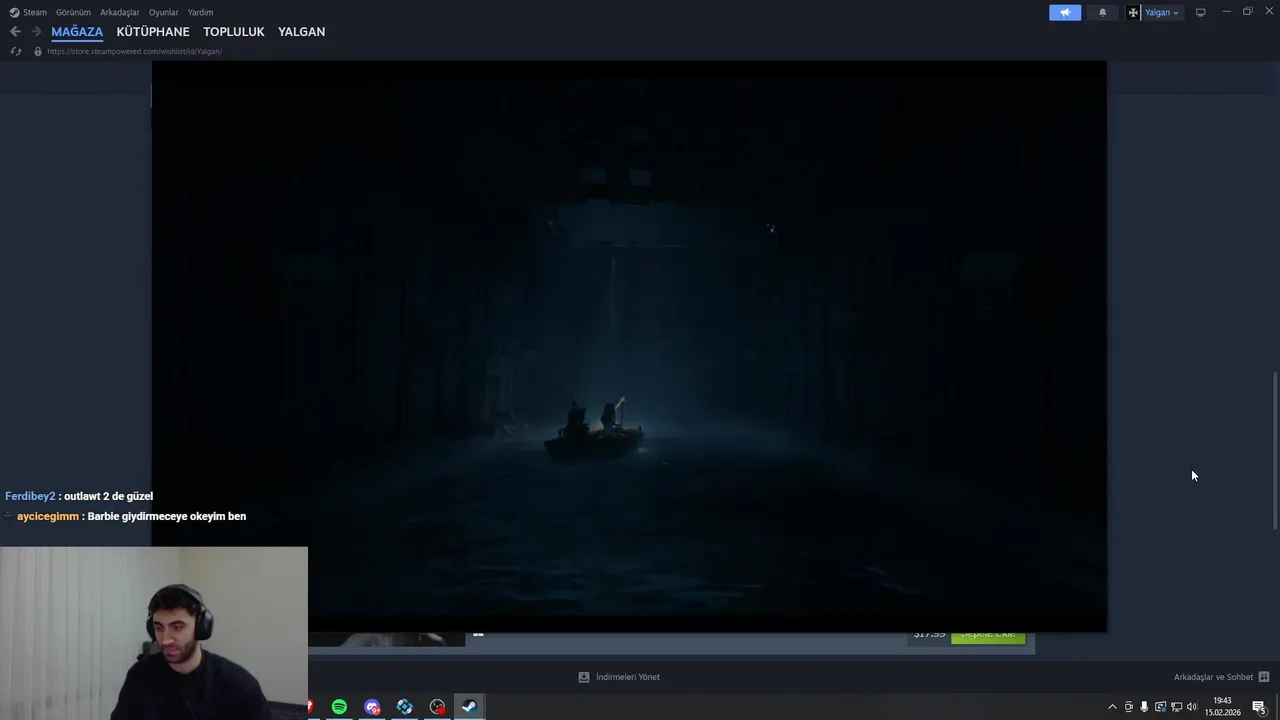
Task: Reload the store page
Action: (15, 51)
